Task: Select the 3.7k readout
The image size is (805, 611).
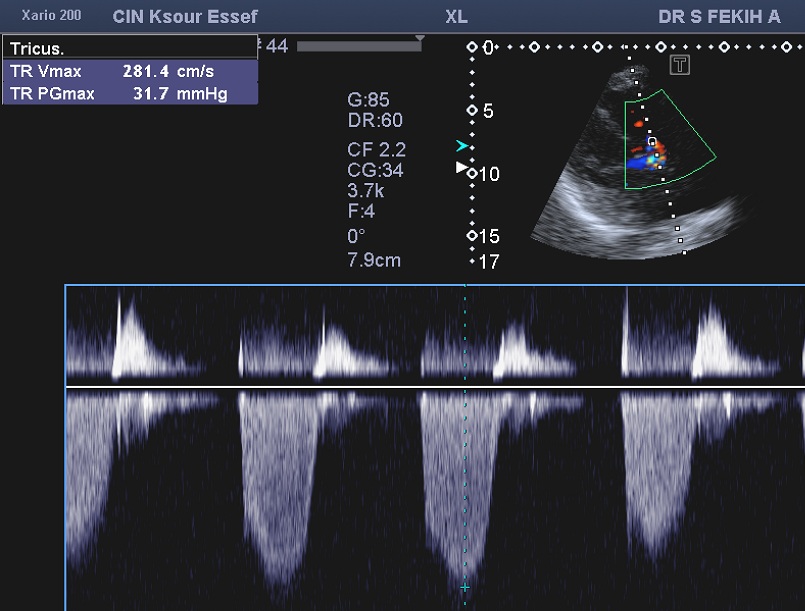Action: (x=366, y=190)
